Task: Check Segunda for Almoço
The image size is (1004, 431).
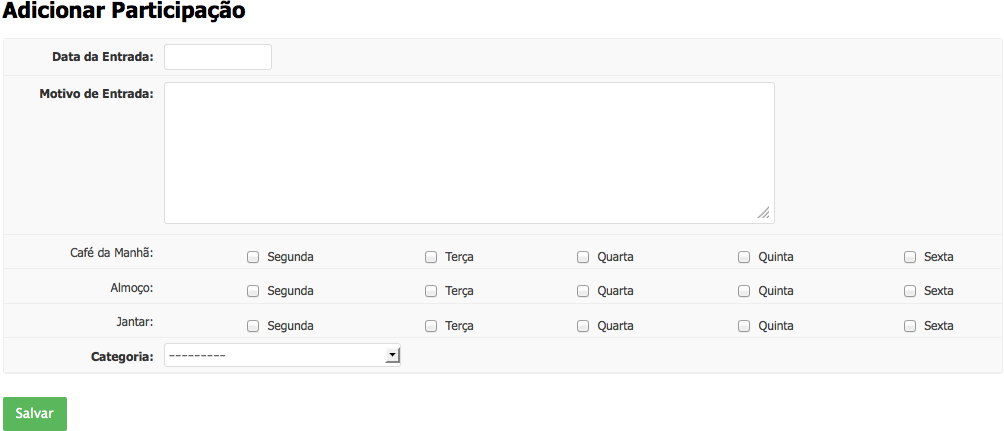Action: point(253,291)
